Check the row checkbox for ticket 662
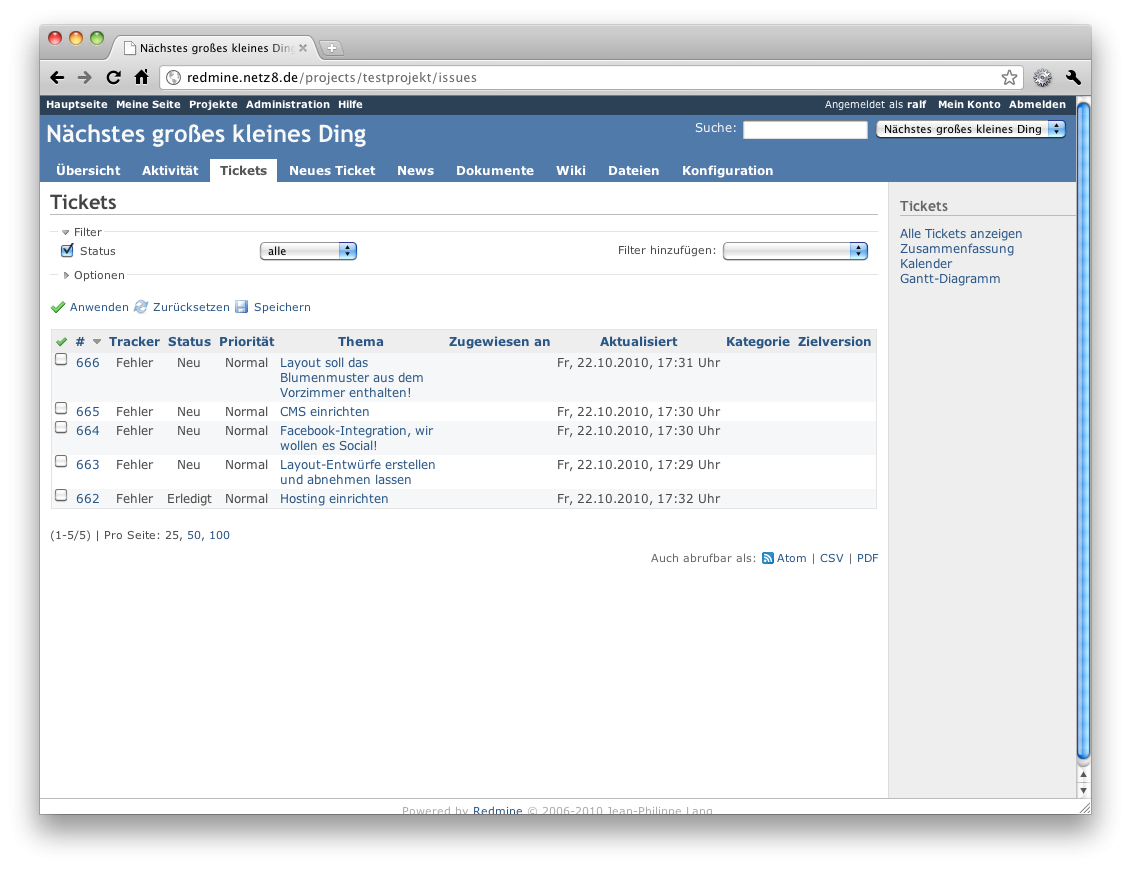Image resolution: width=1131 pixels, height=869 pixels. (61, 495)
